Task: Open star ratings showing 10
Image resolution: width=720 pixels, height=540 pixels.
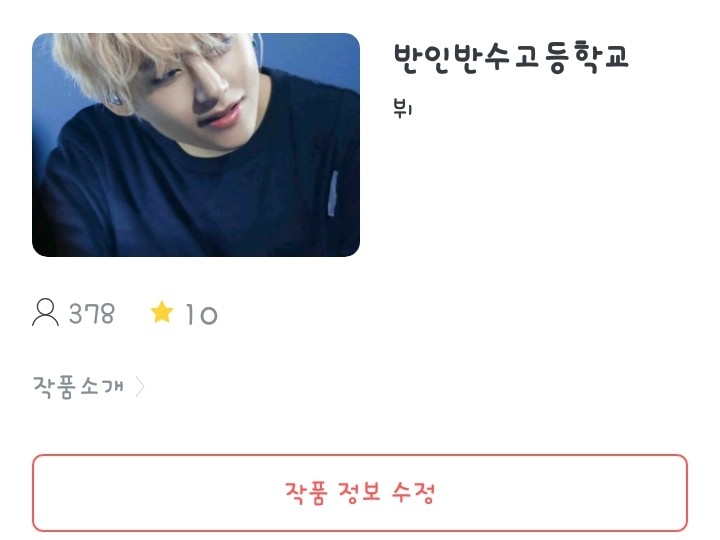Action: pyautogui.click(x=201, y=315)
